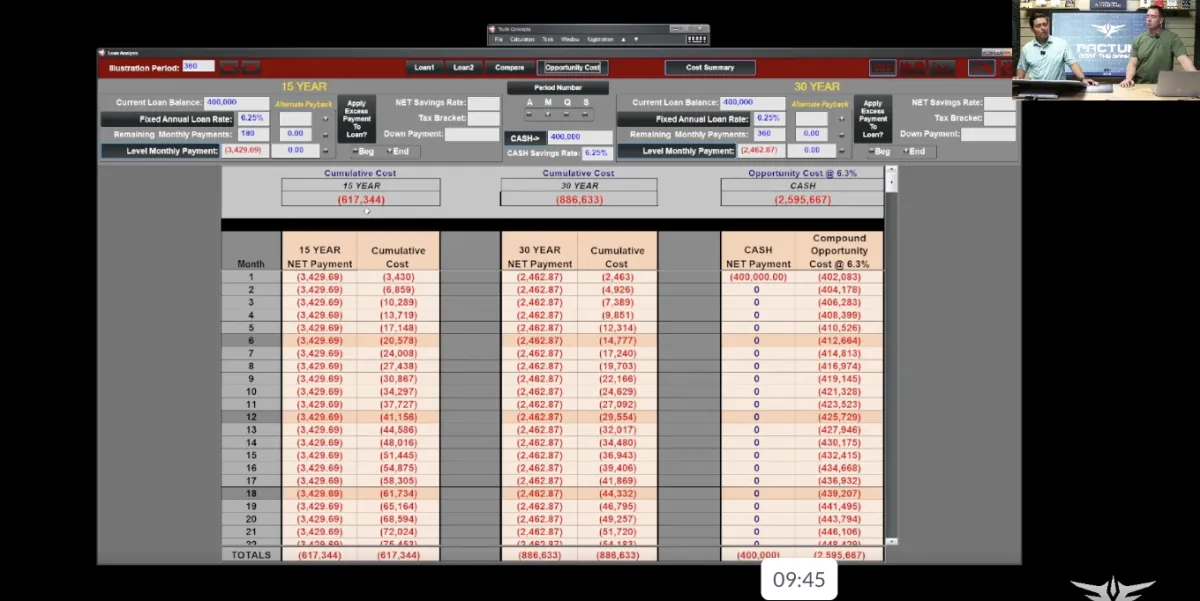Open Registration menu
This screenshot has height=601, width=1200.
[x=600, y=39]
